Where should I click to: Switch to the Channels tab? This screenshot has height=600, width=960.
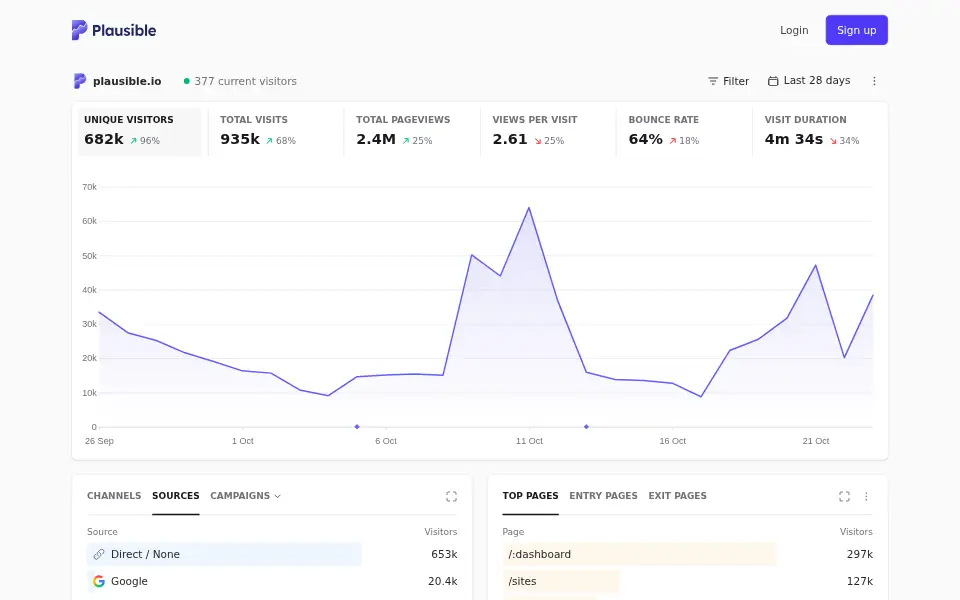coord(114,496)
